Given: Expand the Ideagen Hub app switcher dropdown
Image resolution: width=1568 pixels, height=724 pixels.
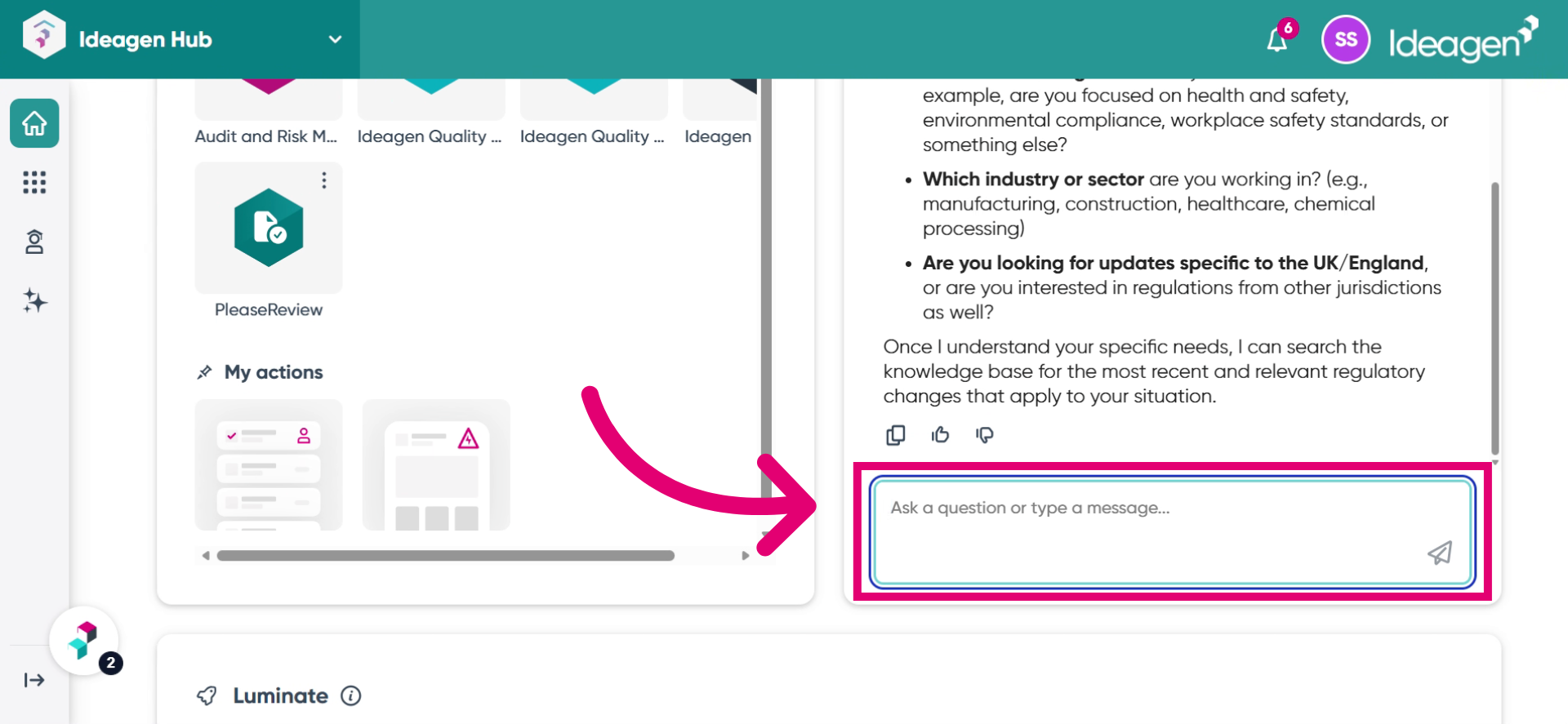Looking at the screenshot, I should 335,39.
